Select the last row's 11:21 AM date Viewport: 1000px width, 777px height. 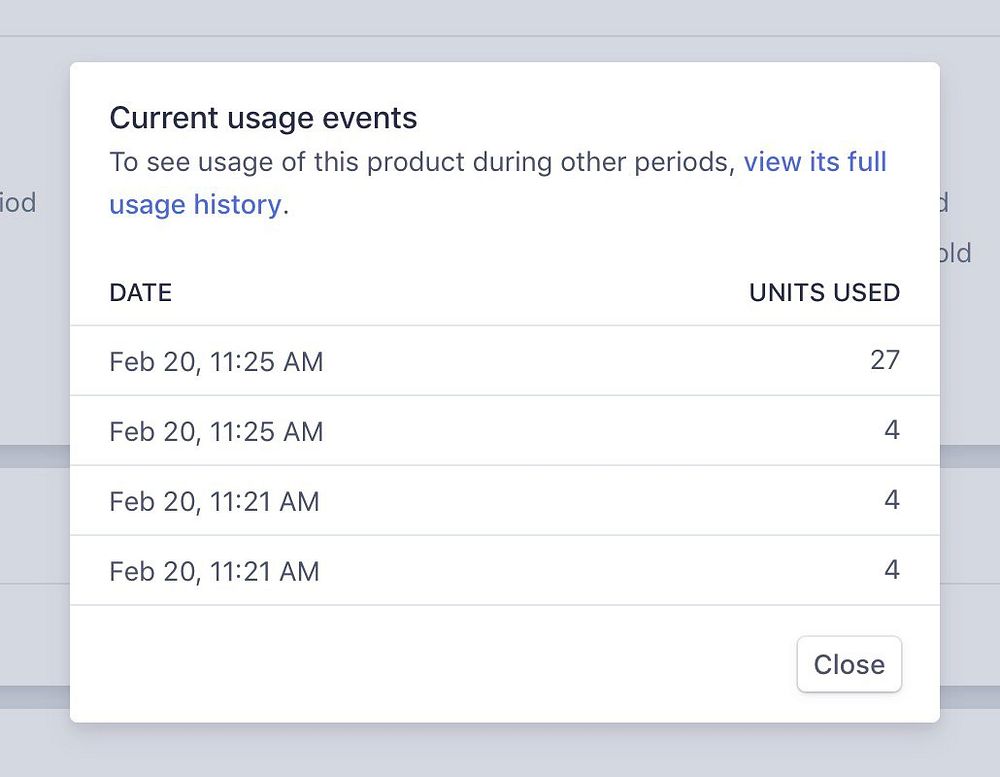tap(214, 571)
